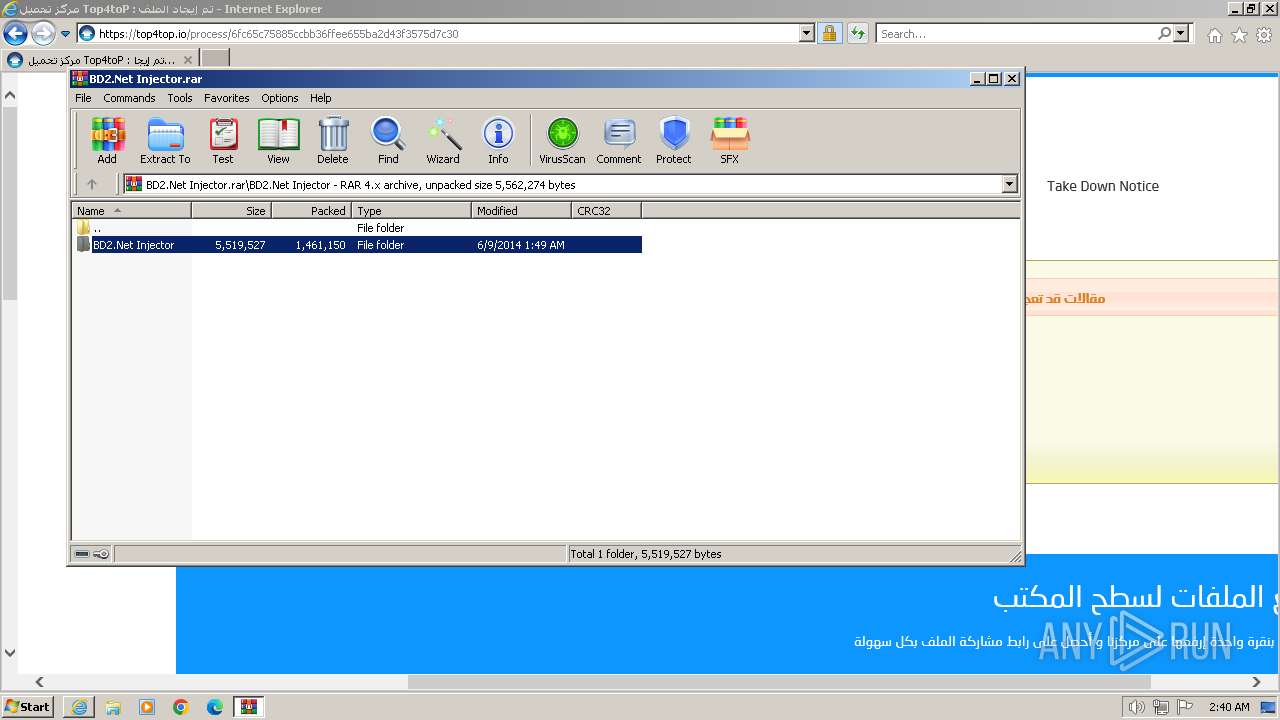Screen dimensions: 1280x720
Task: Open a new blank tab in IE
Action: click(215, 60)
